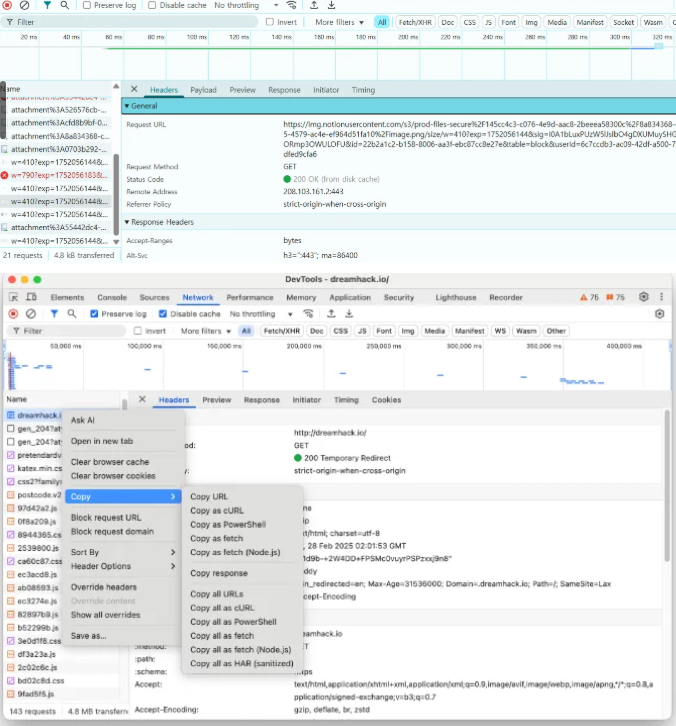Open search with magnifier icon in upper toolbar

64,5
